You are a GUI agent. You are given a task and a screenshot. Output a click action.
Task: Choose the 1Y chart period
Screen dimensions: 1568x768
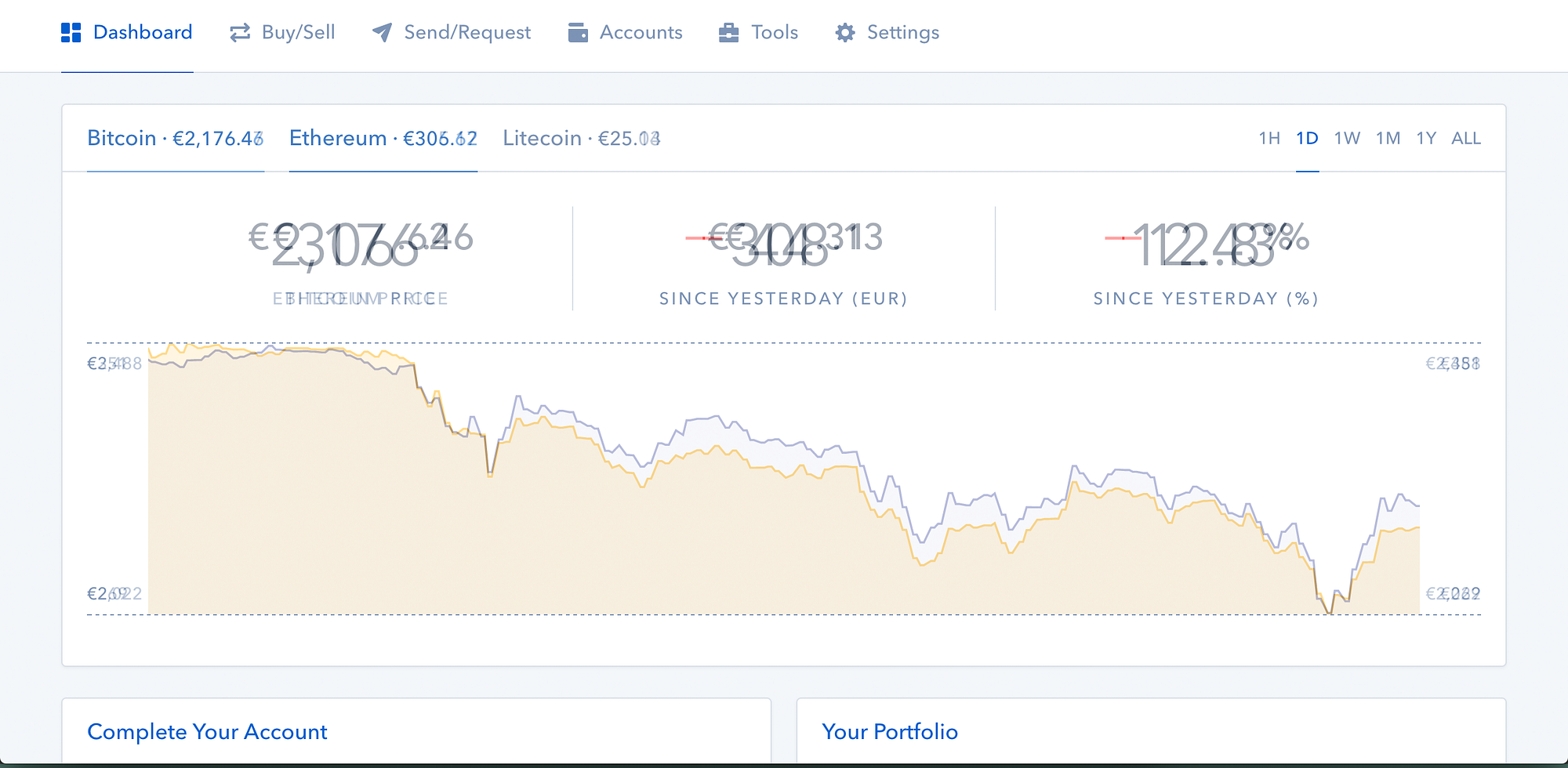click(1426, 139)
